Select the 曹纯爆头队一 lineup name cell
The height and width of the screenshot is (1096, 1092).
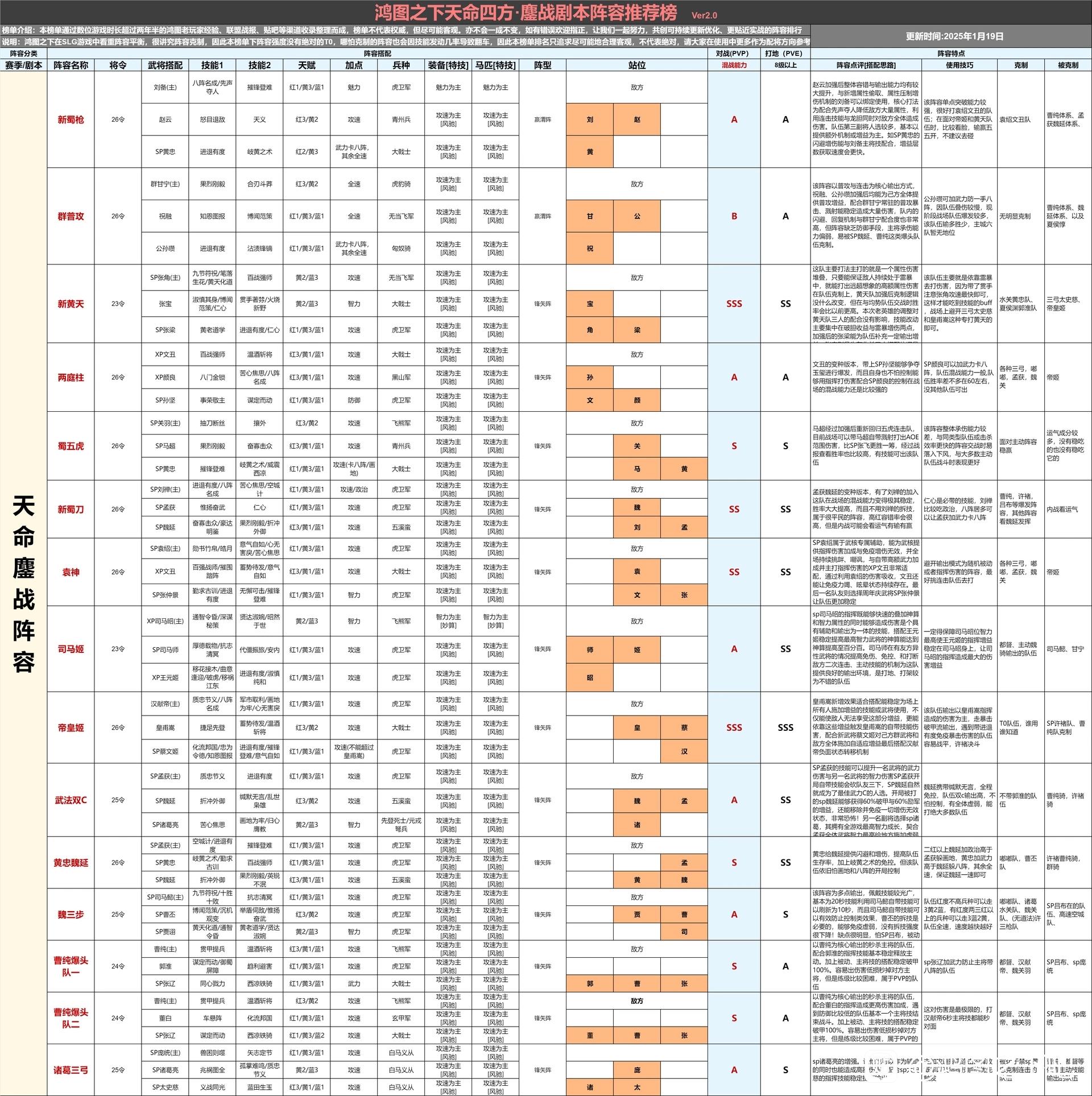71,966
